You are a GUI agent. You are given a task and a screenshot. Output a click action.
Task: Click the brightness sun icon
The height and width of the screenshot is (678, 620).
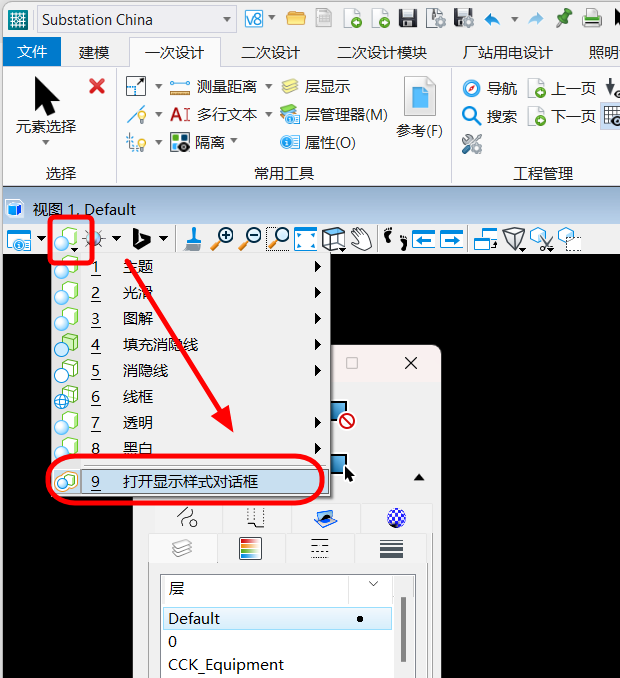point(94,239)
